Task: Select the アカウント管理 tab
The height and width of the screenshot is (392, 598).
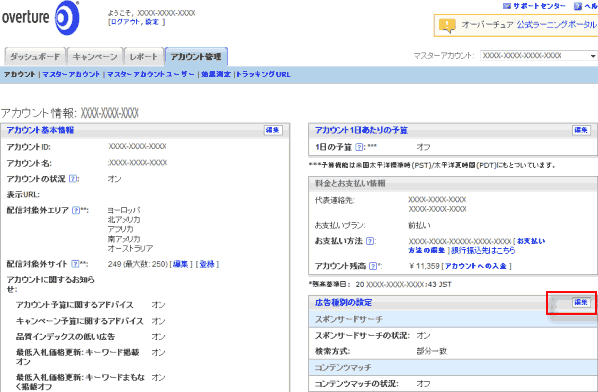Action: 196,57
